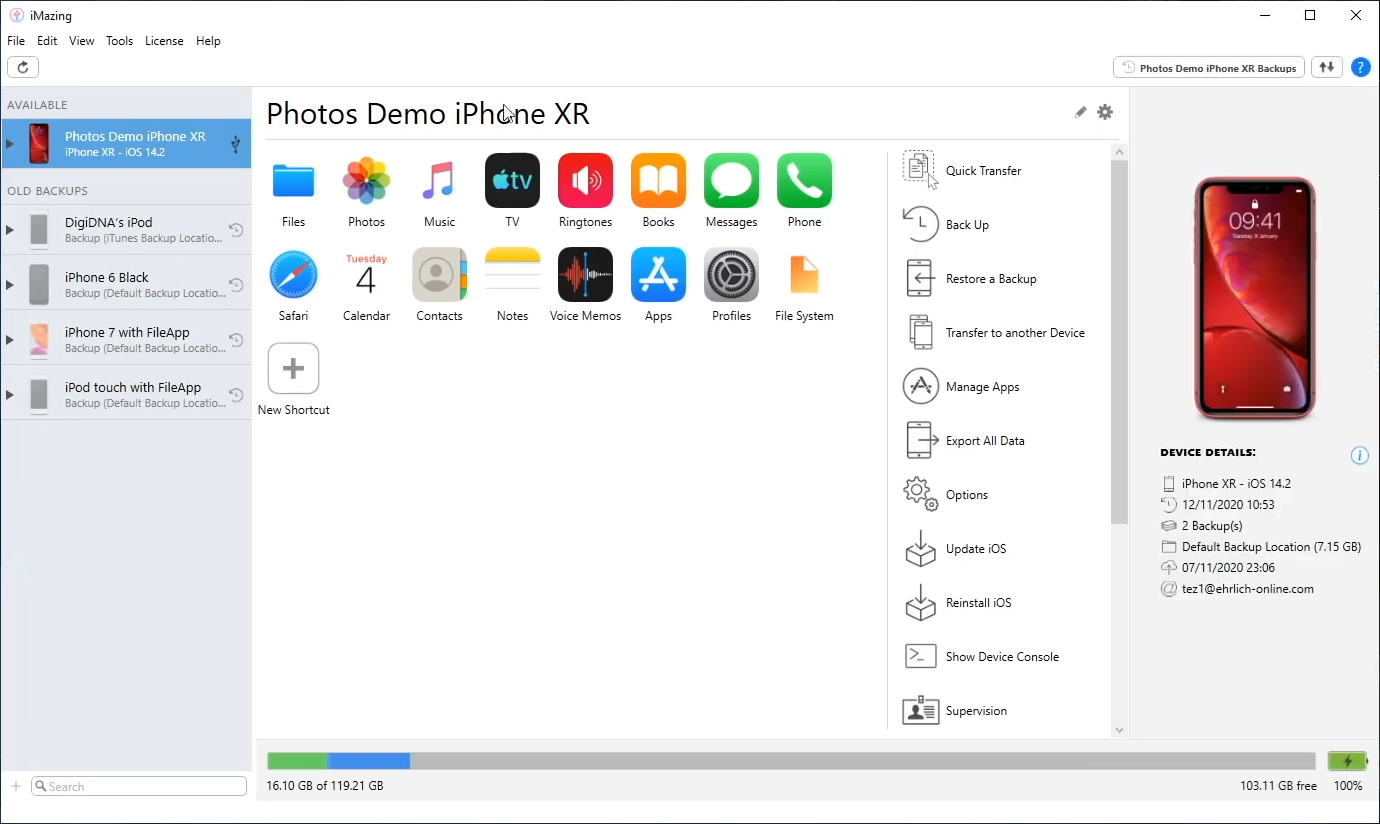Open the Calendar shortcut
Screen dimensions: 1380x824
click(x=366, y=275)
